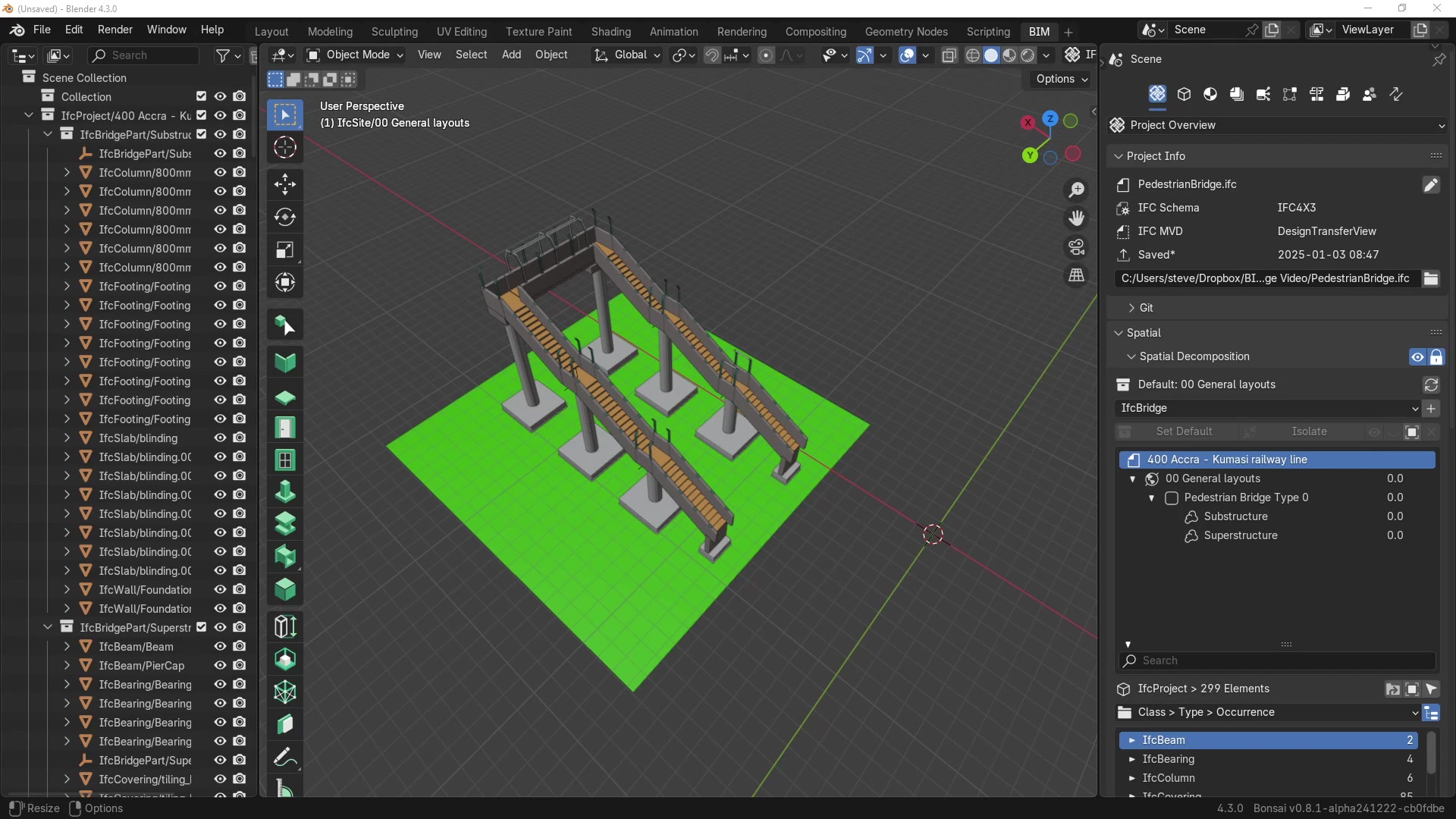Uncheck the IfcBridgePart/Superstr collection checkbox
The image size is (1456, 819).
click(201, 627)
